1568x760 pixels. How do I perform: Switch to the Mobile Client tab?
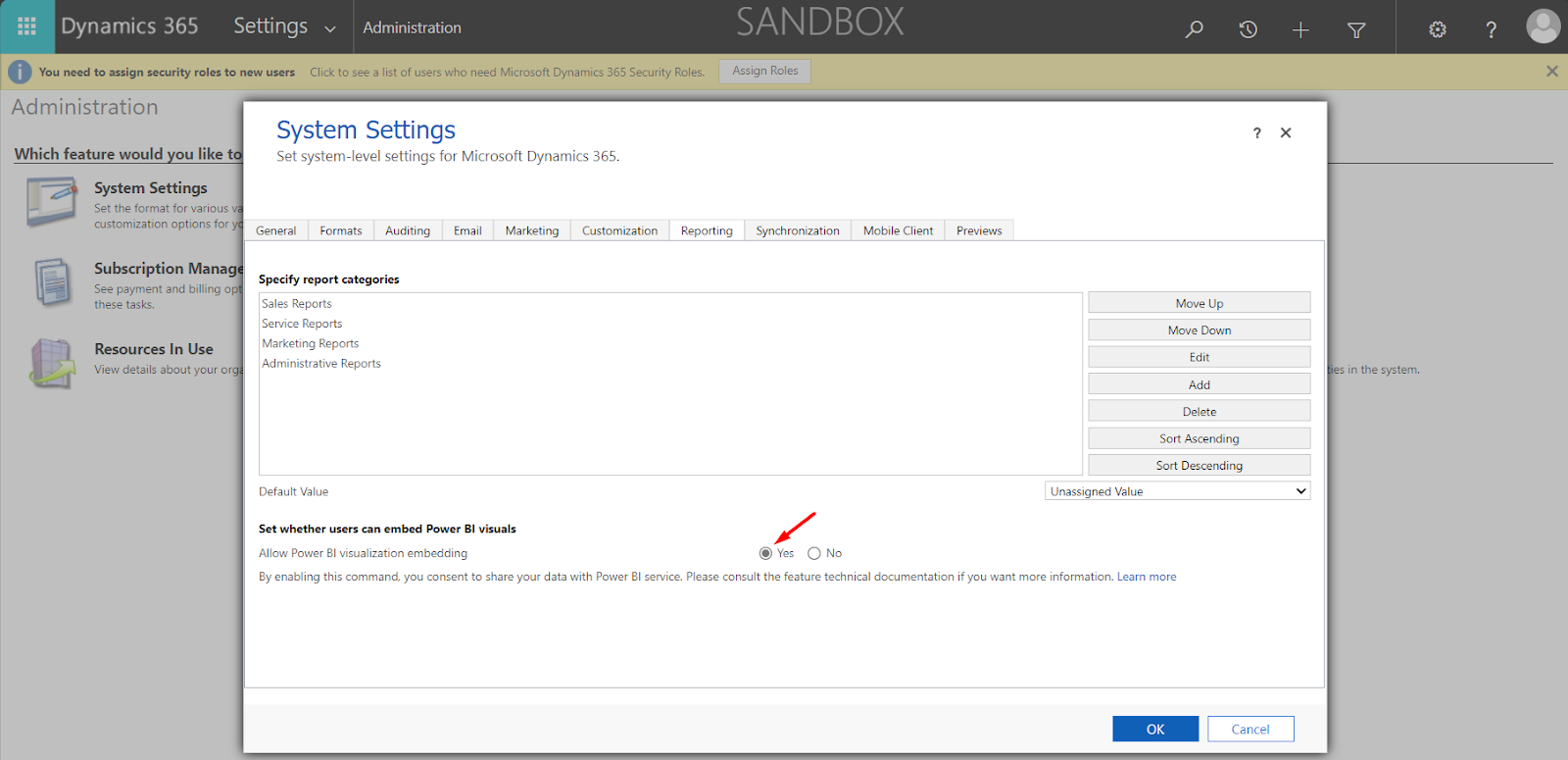898,230
